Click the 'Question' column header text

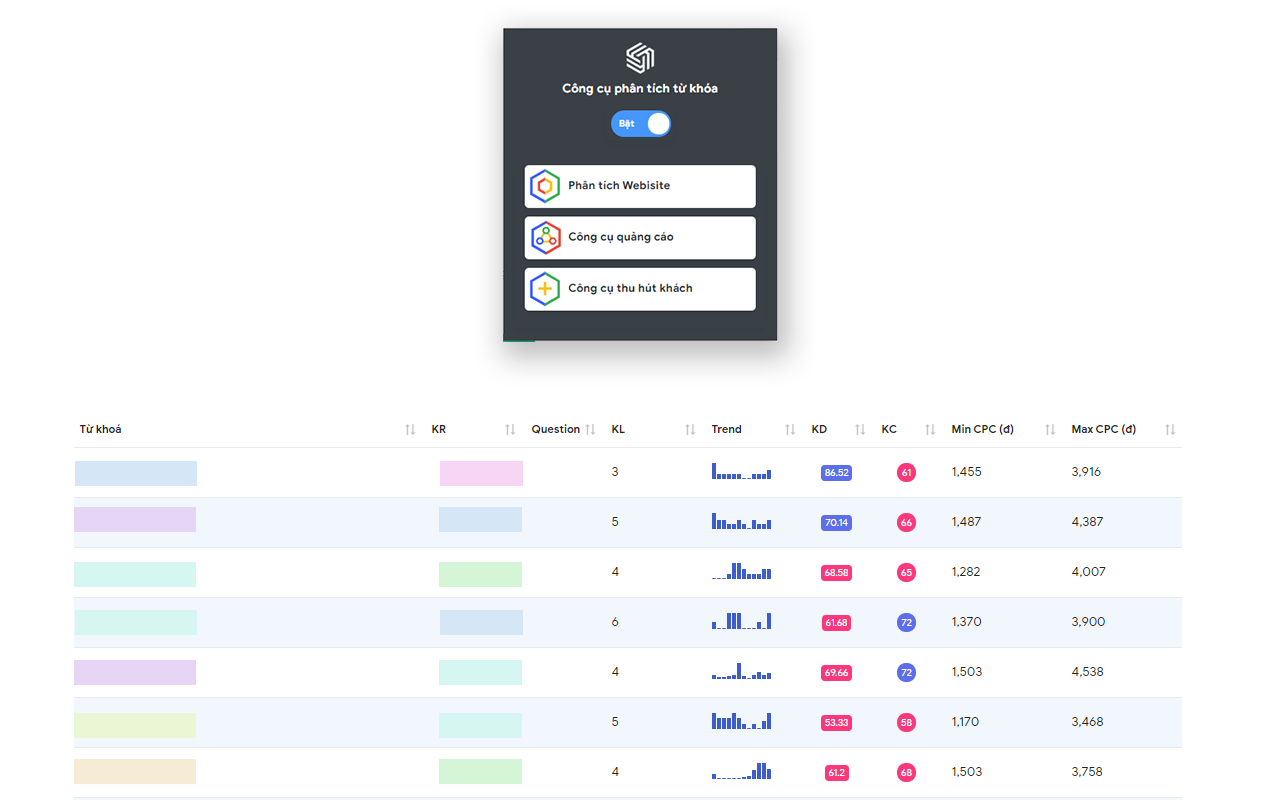click(556, 430)
